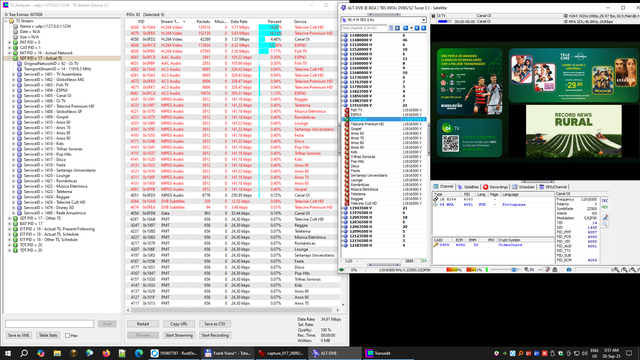Screen dimensions: 640x360
Task: Click the find channel input field
Action: click(364, 28)
